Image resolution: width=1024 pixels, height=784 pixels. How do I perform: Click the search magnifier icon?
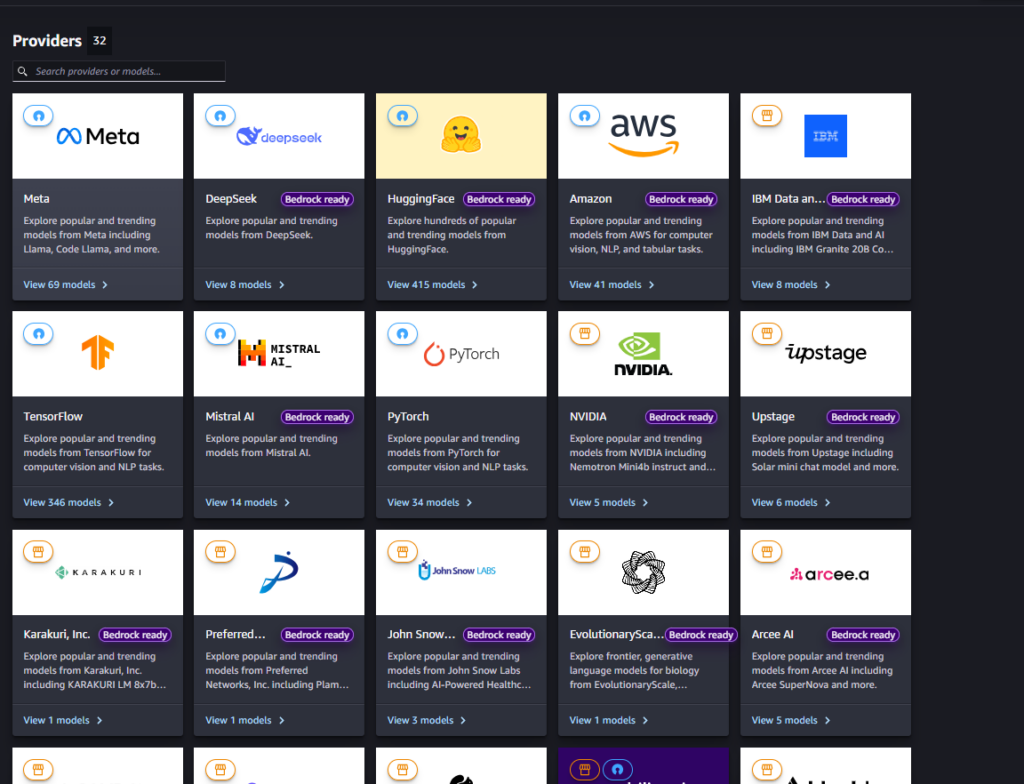click(x=22, y=71)
